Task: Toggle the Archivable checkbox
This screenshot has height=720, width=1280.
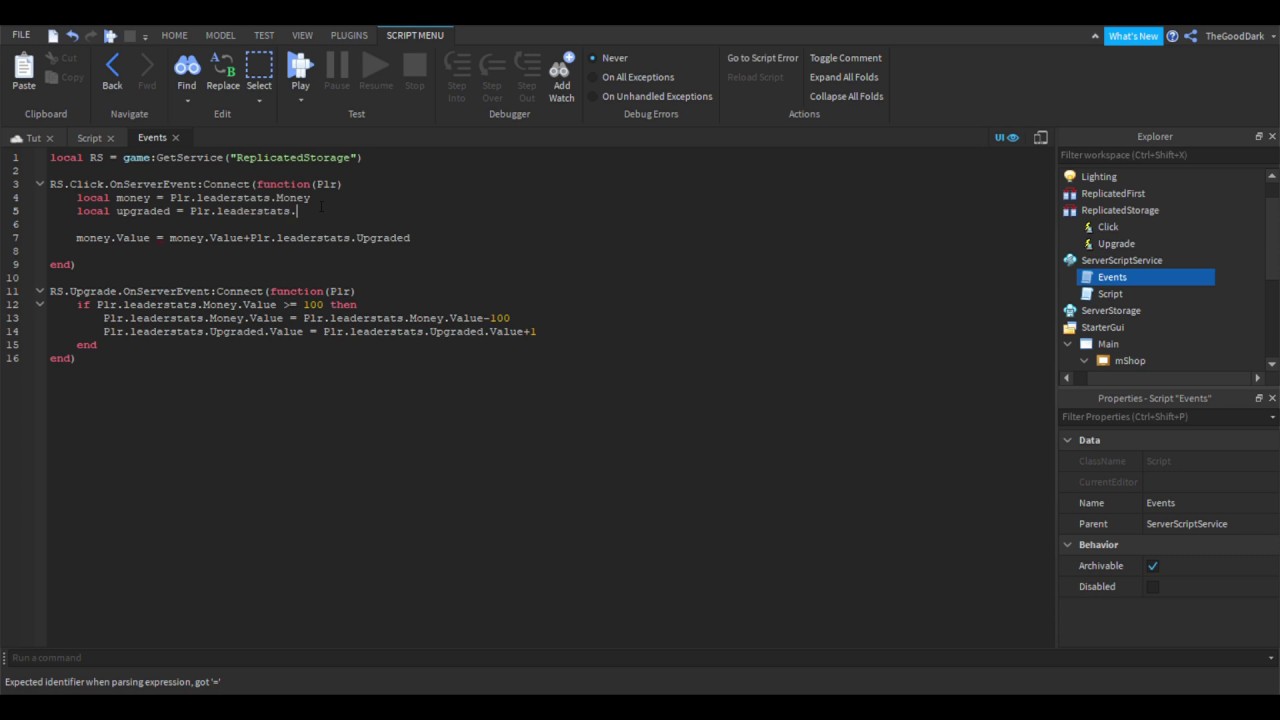Action: pyautogui.click(x=1153, y=566)
